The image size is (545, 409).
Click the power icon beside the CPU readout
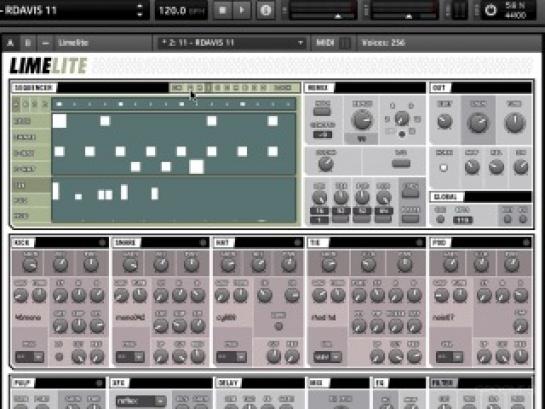(x=490, y=10)
